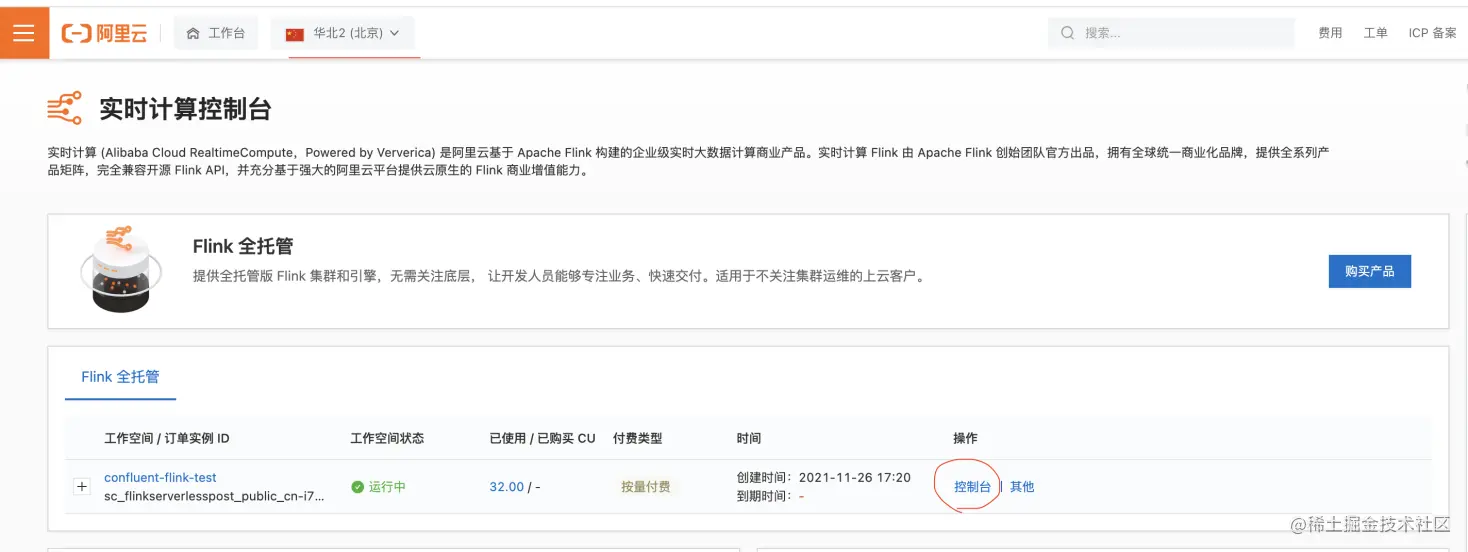Image resolution: width=1468 pixels, height=552 pixels.
Task: Open the 工单 menu item
Action: coord(1376,33)
